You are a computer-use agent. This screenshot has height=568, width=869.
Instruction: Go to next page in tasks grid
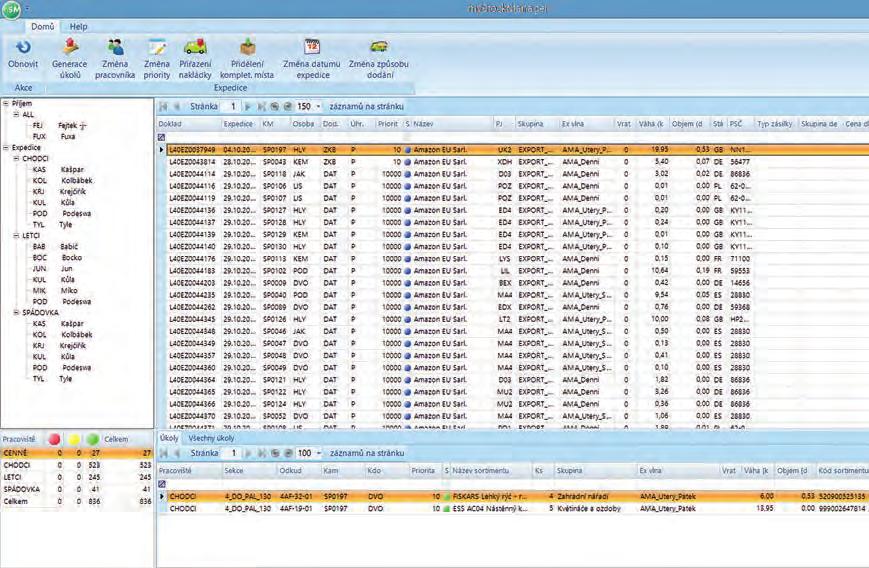pyautogui.click(x=248, y=453)
